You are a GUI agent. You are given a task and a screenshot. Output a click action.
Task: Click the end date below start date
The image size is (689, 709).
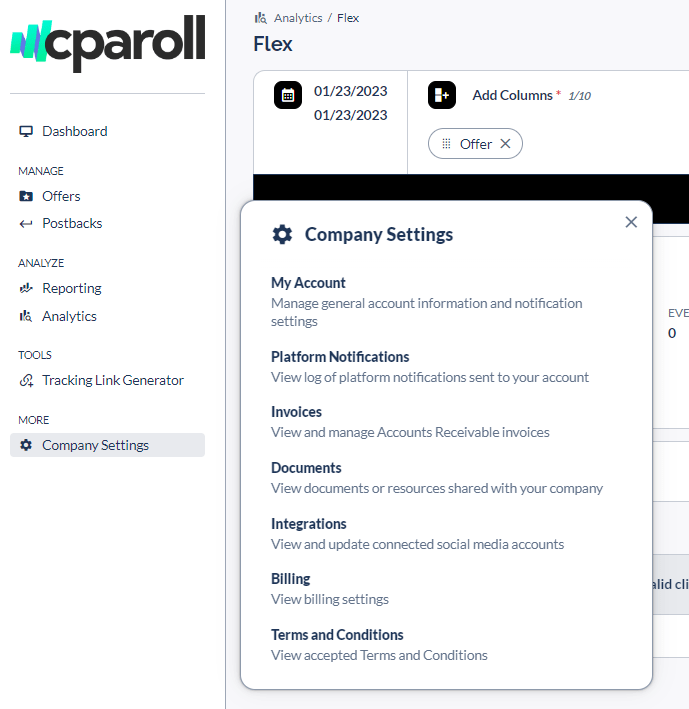(x=351, y=115)
